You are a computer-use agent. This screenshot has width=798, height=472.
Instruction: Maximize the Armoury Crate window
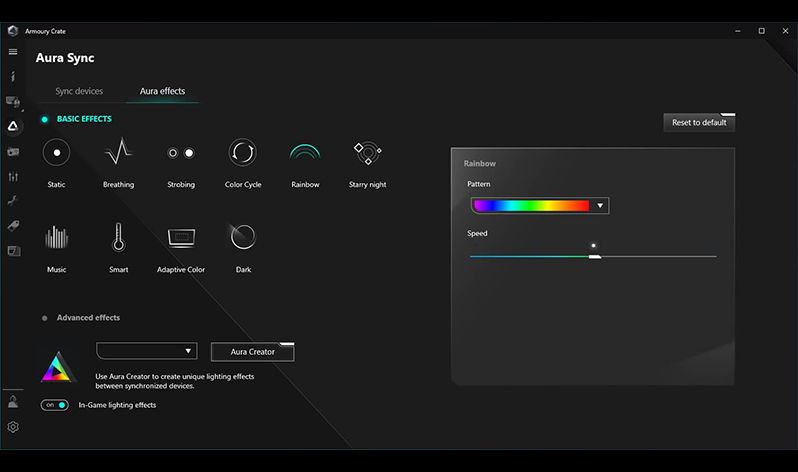coord(761,31)
